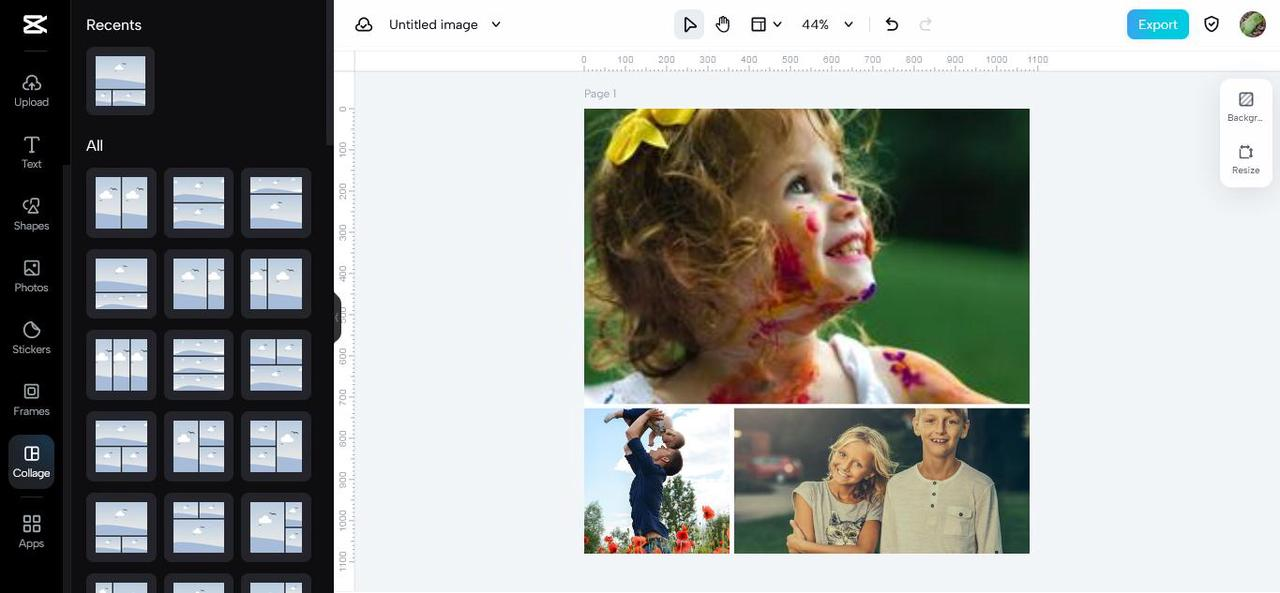This screenshot has height=593, width=1280.
Task: Choose layout with two stacked left, tall right
Action: click(x=276, y=446)
